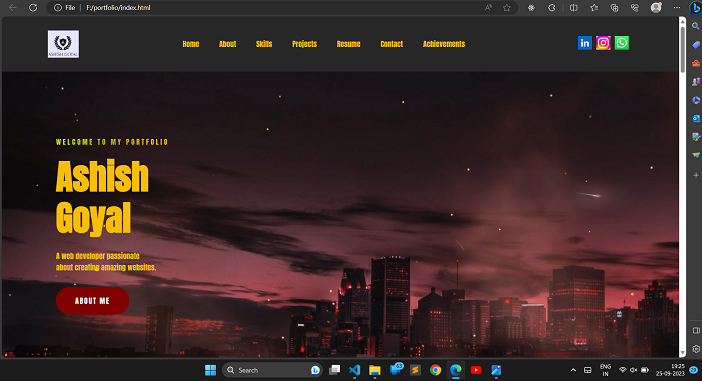702x381 pixels.
Task: Click the scrollbar down arrow
Action: 682,353
